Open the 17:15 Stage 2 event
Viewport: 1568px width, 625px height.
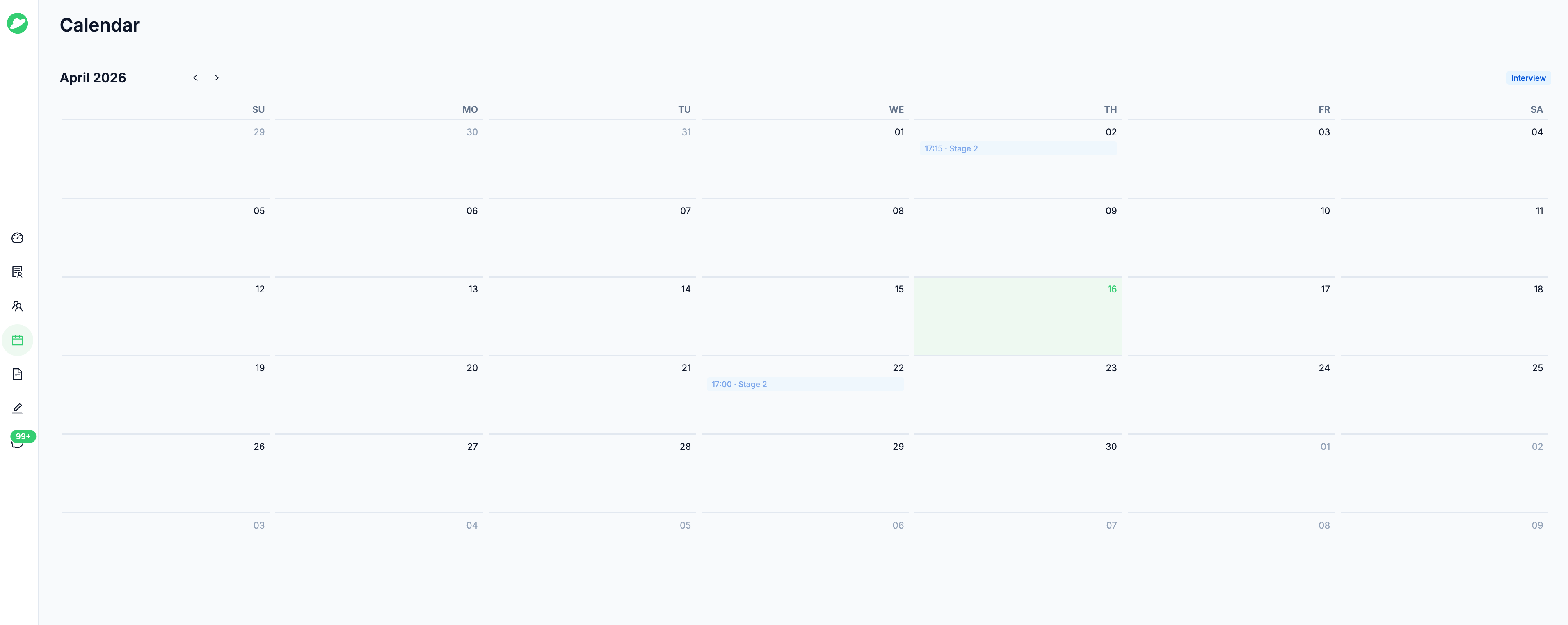click(x=1018, y=148)
